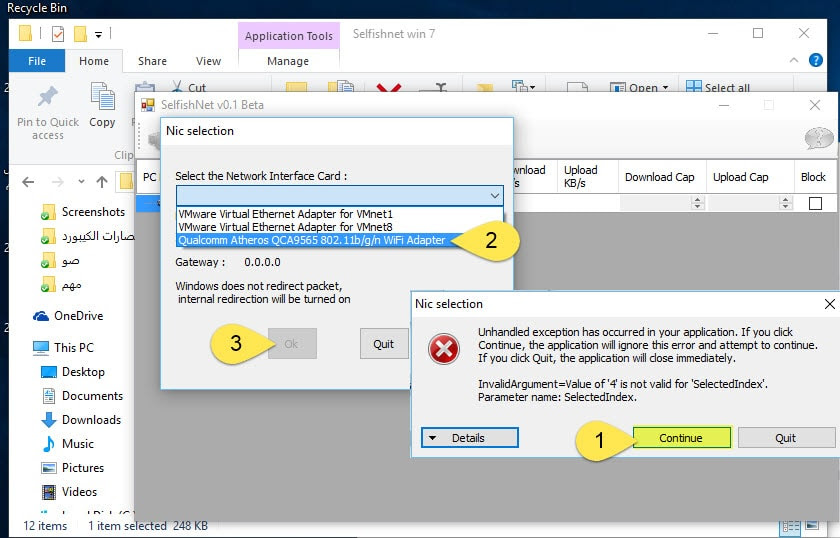Select OneDrive in navigation pane

pyautogui.click(x=68, y=316)
